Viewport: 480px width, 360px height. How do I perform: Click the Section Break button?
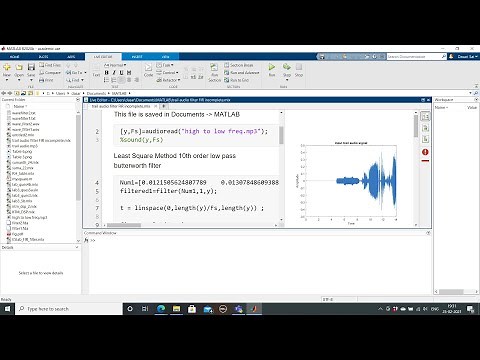pos(239,65)
